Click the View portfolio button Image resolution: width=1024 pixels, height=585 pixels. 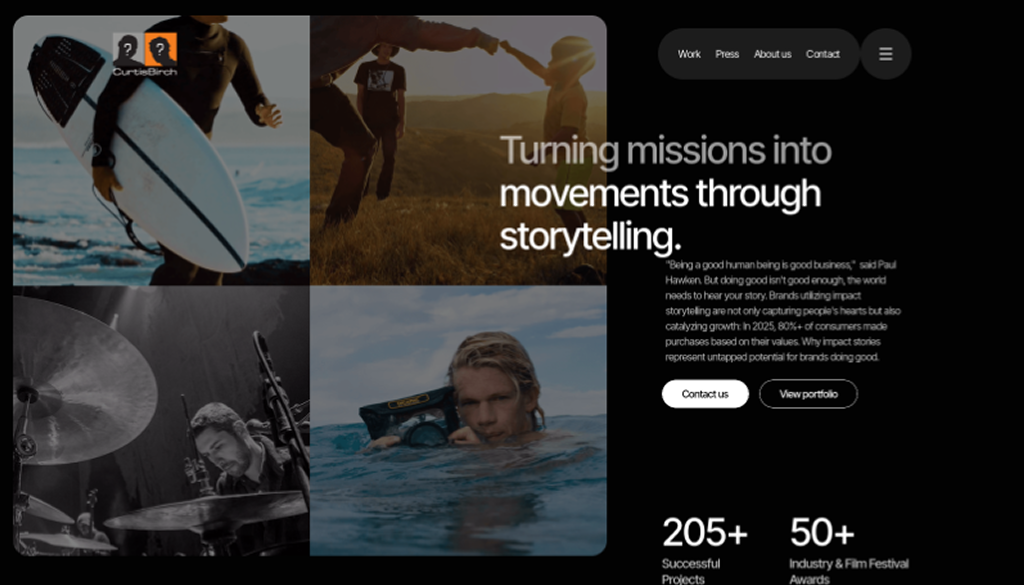tap(808, 394)
